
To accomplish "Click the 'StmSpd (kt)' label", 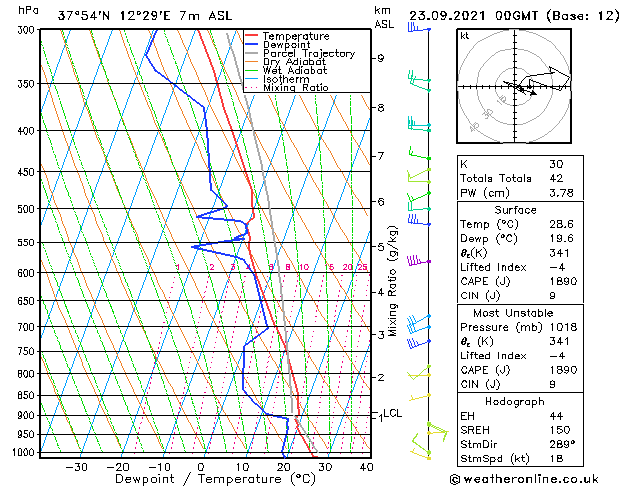I will [x=495, y=459].
